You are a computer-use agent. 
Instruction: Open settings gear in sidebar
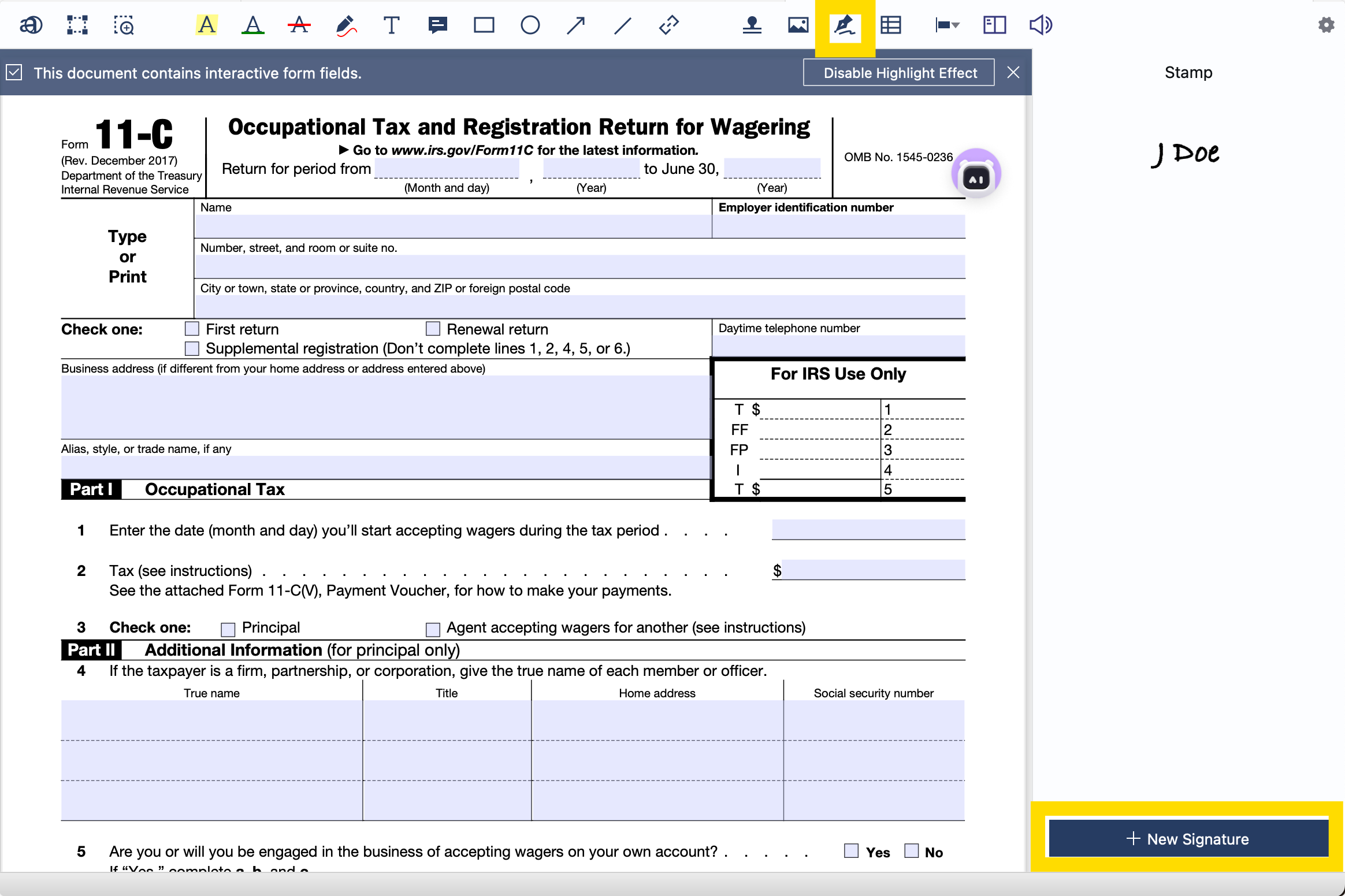[x=1327, y=25]
